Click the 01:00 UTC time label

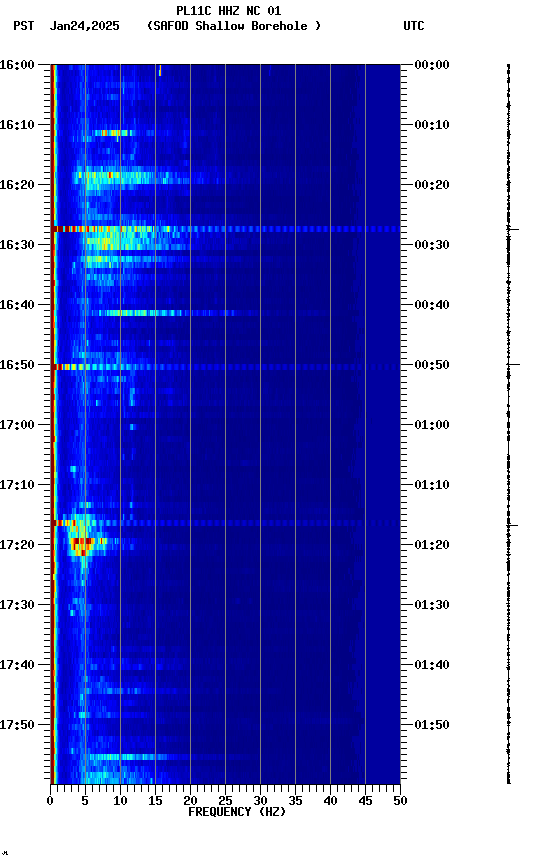pos(432,425)
